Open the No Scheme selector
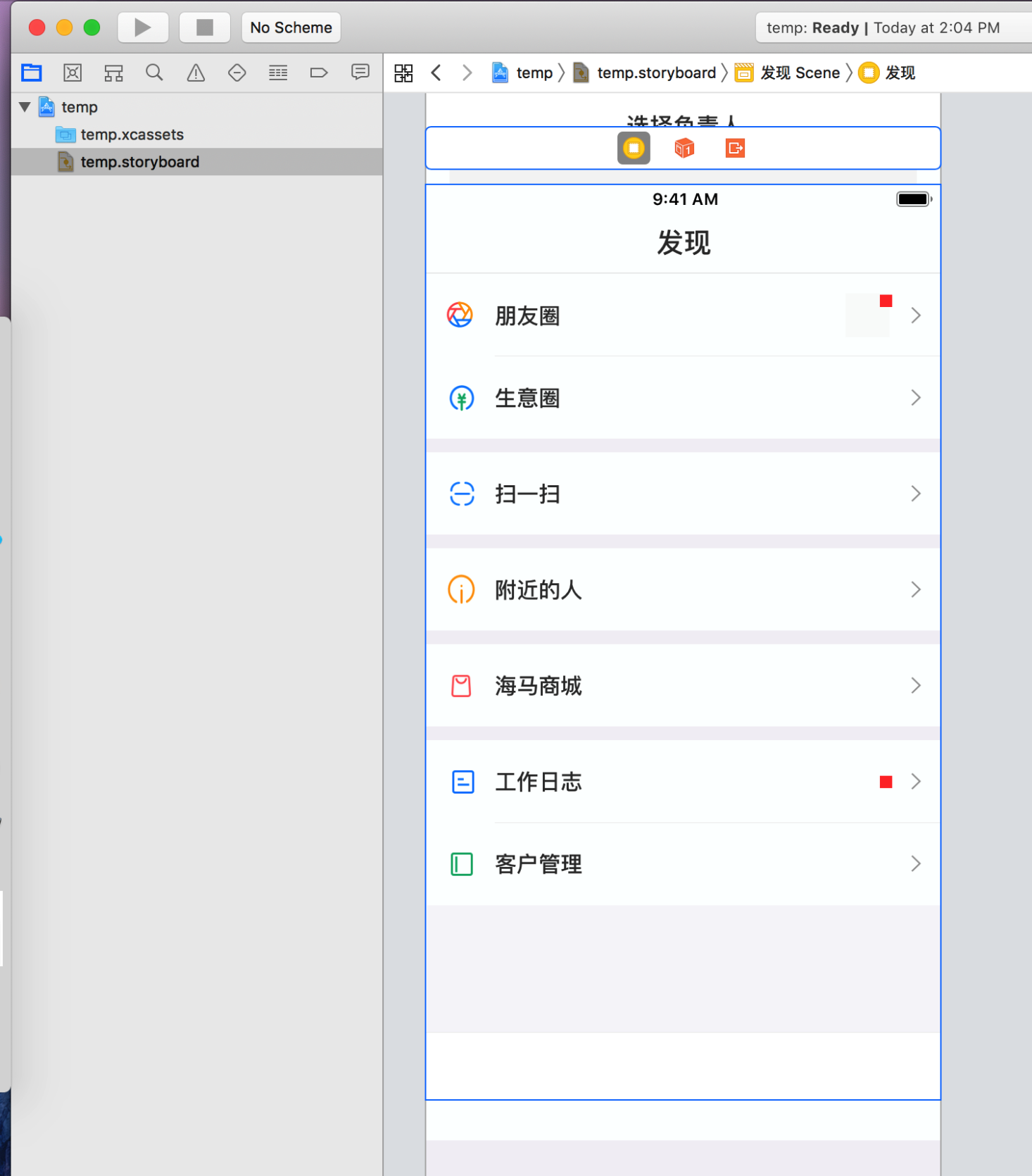Image resolution: width=1032 pixels, height=1176 pixels. click(x=291, y=27)
